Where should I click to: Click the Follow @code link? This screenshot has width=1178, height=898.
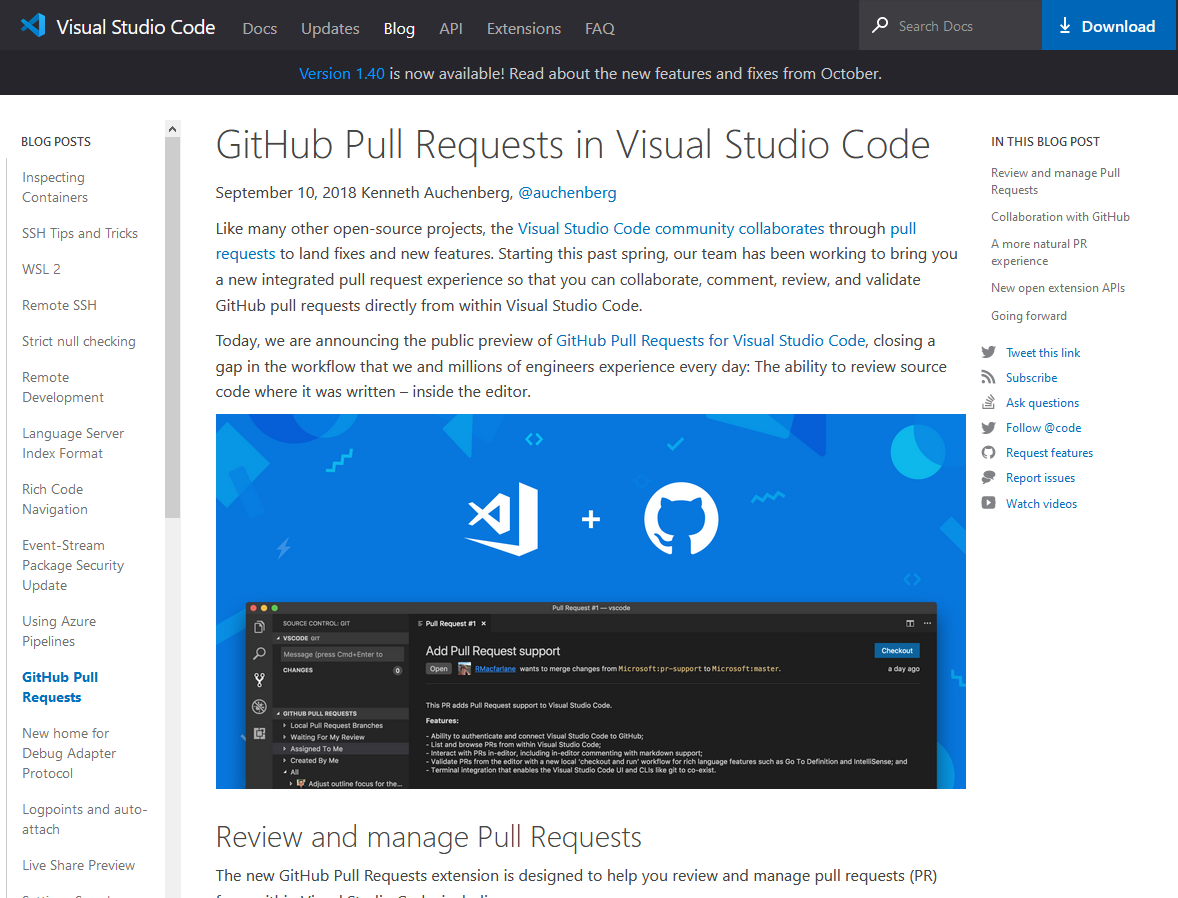point(1044,428)
